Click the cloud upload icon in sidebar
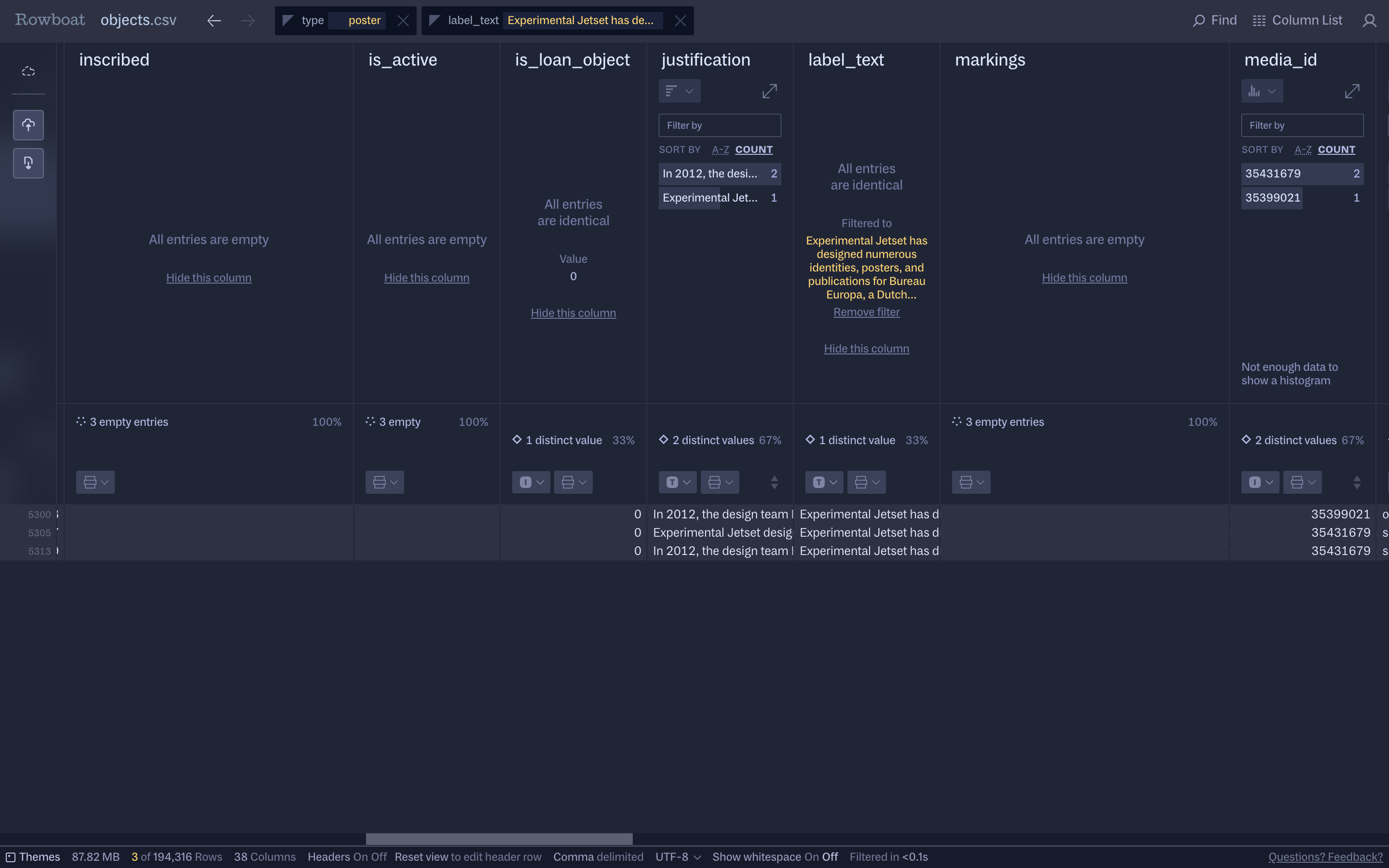This screenshot has height=868, width=1389. click(x=28, y=125)
